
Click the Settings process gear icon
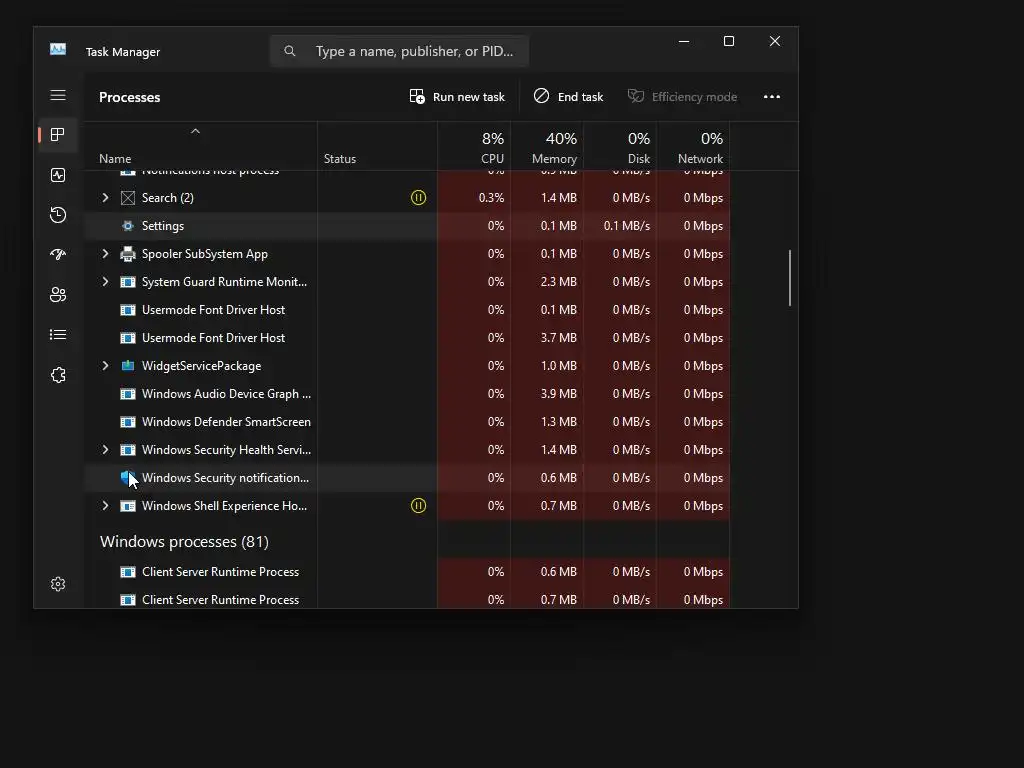point(128,226)
